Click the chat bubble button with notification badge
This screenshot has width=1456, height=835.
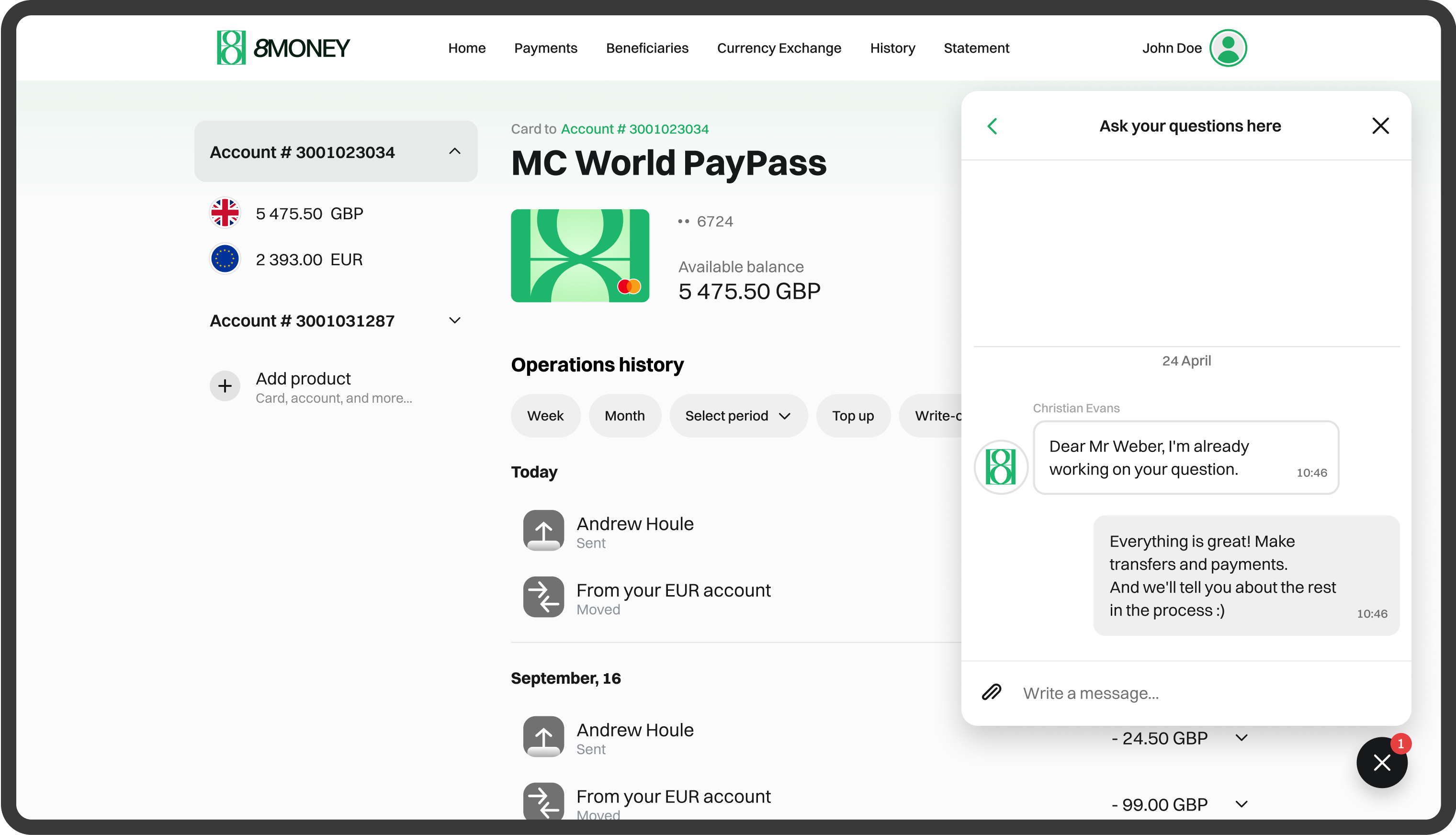coord(1381,762)
